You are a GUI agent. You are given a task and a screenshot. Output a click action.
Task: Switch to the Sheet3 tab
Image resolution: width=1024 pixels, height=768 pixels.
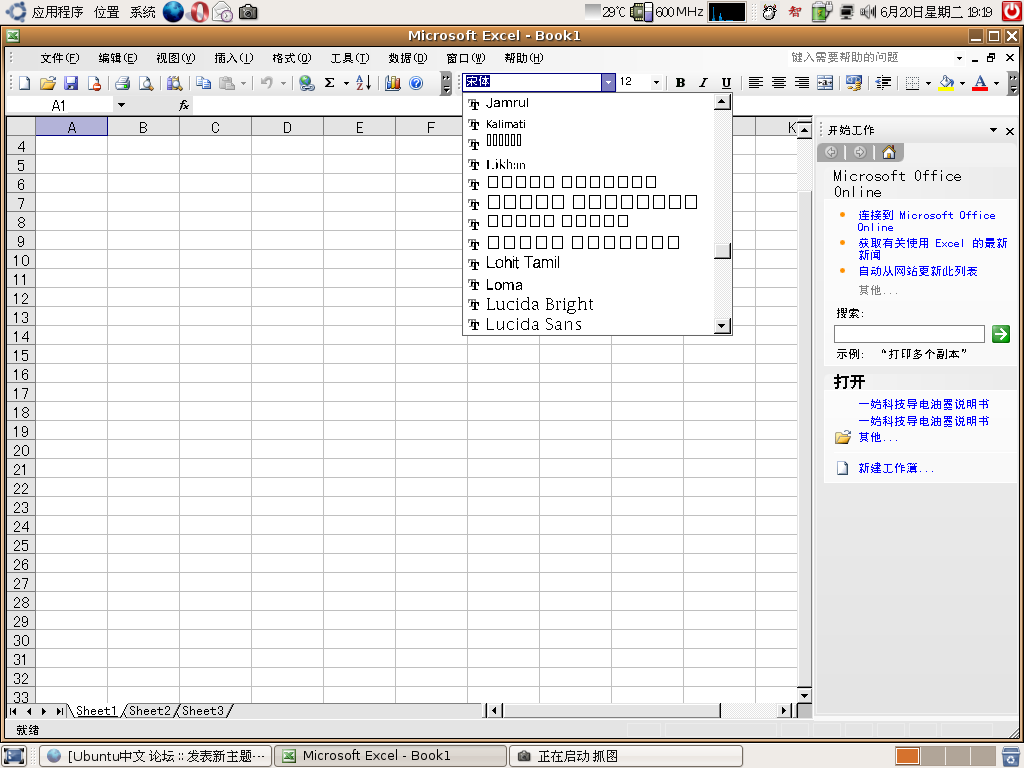(x=202, y=711)
